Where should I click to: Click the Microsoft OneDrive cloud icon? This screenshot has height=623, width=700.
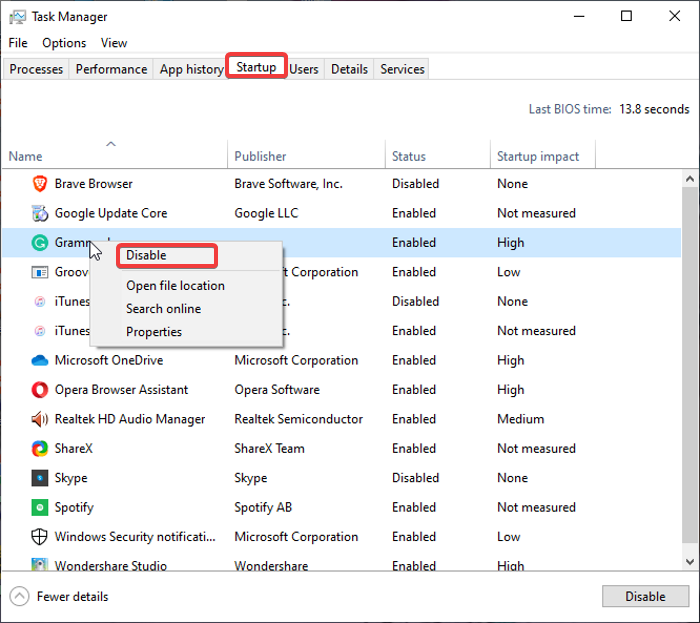[40, 360]
